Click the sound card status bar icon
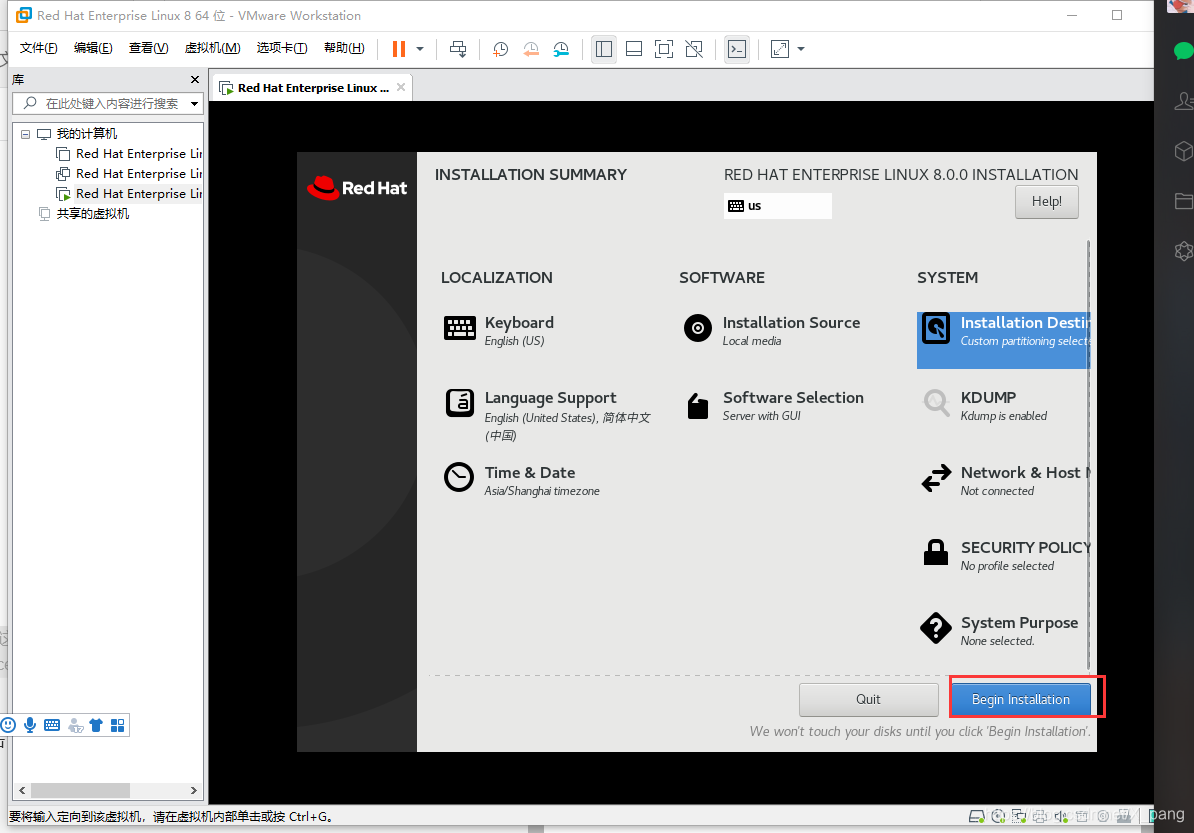The width and height of the screenshot is (1194, 833). (x=1061, y=816)
